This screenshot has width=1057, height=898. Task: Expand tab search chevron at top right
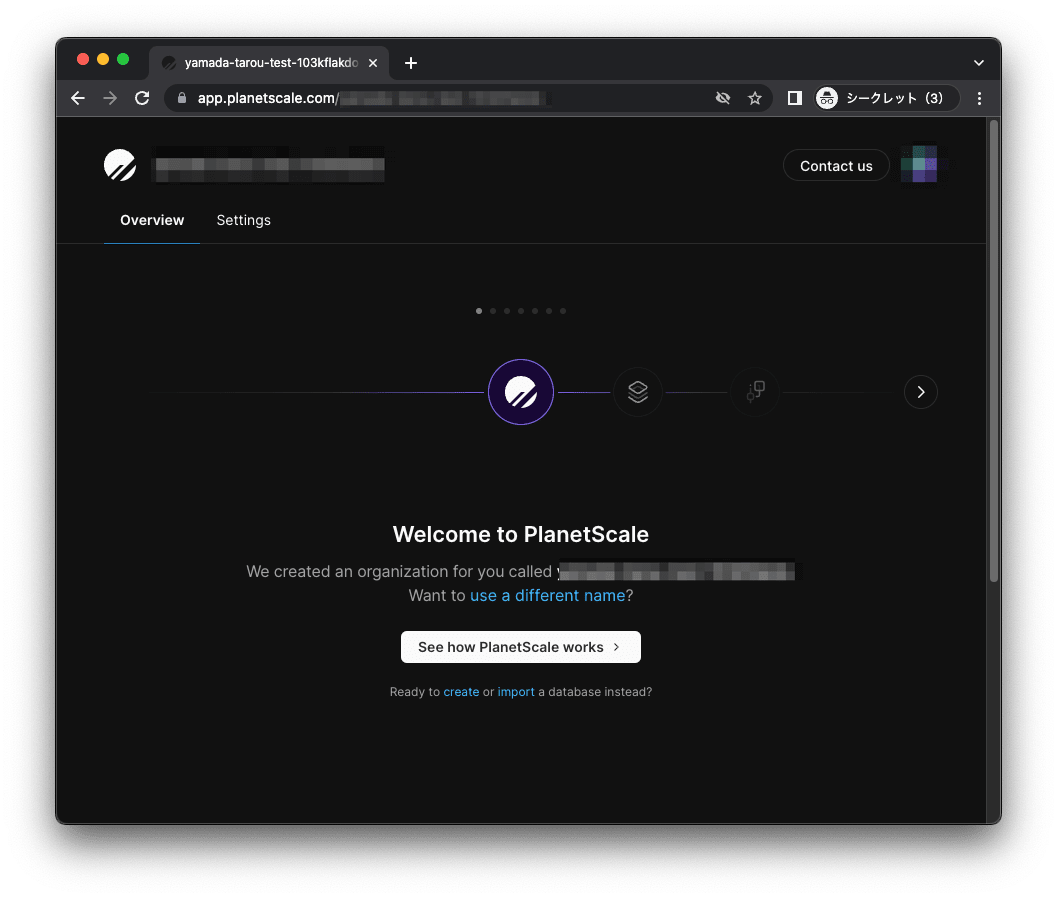click(979, 63)
